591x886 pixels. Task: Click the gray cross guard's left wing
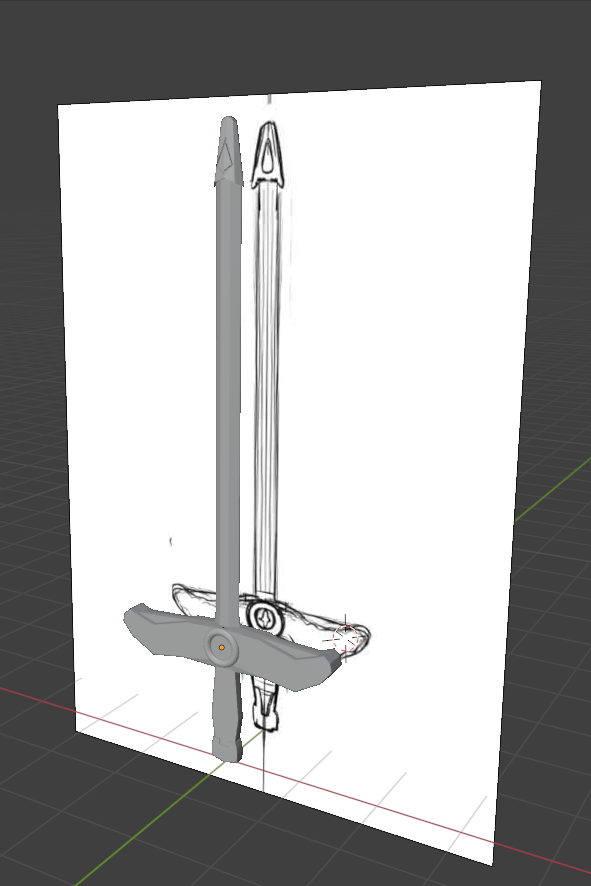point(165,627)
